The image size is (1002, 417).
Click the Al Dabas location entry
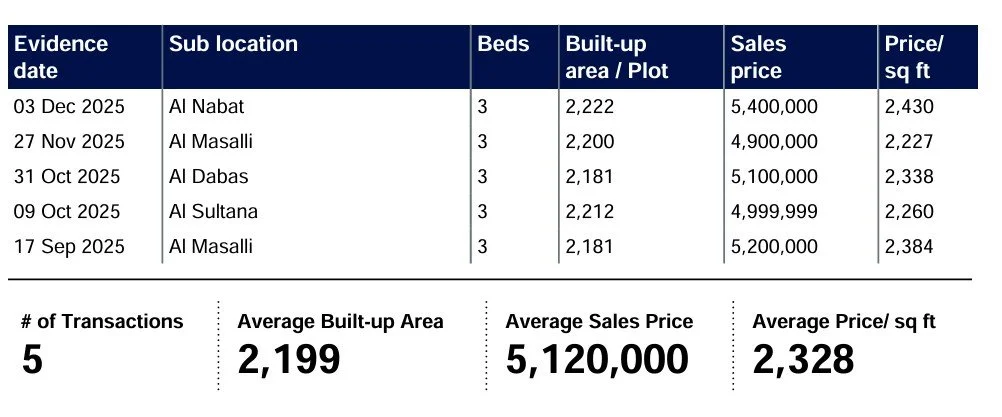[x=208, y=176]
